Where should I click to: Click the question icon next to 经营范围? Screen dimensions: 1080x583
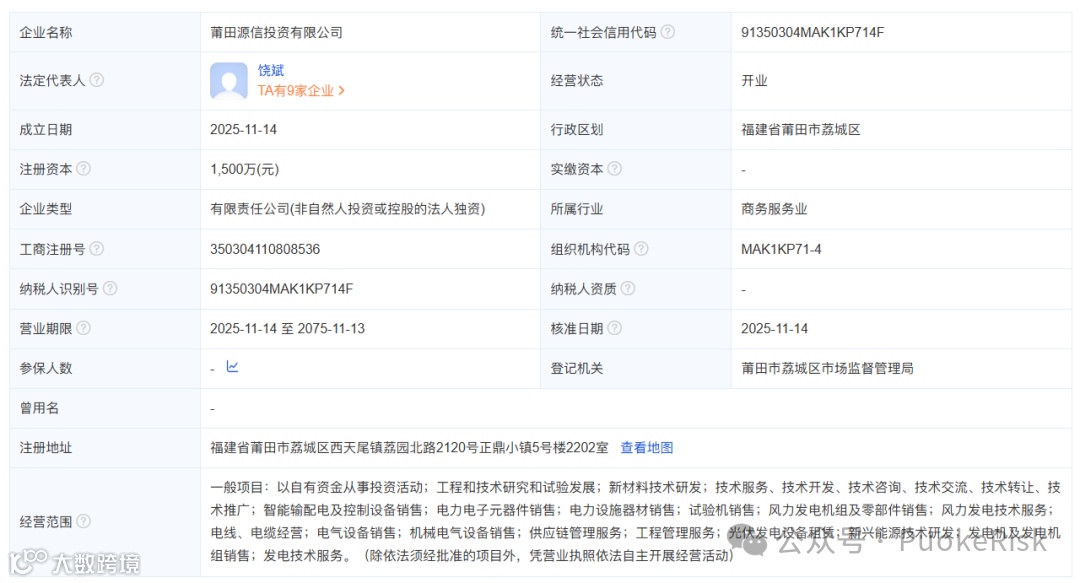point(86,521)
